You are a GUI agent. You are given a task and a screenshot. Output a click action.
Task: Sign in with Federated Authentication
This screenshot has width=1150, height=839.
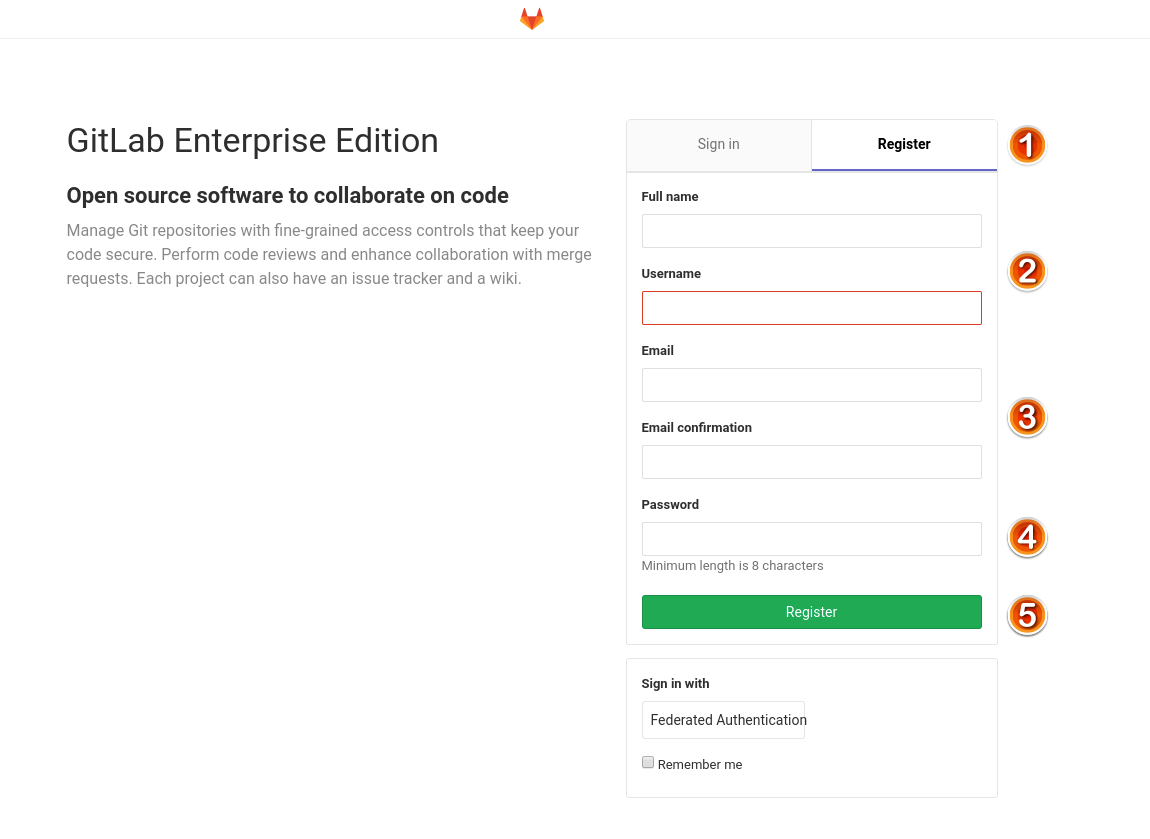[x=723, y=720]
